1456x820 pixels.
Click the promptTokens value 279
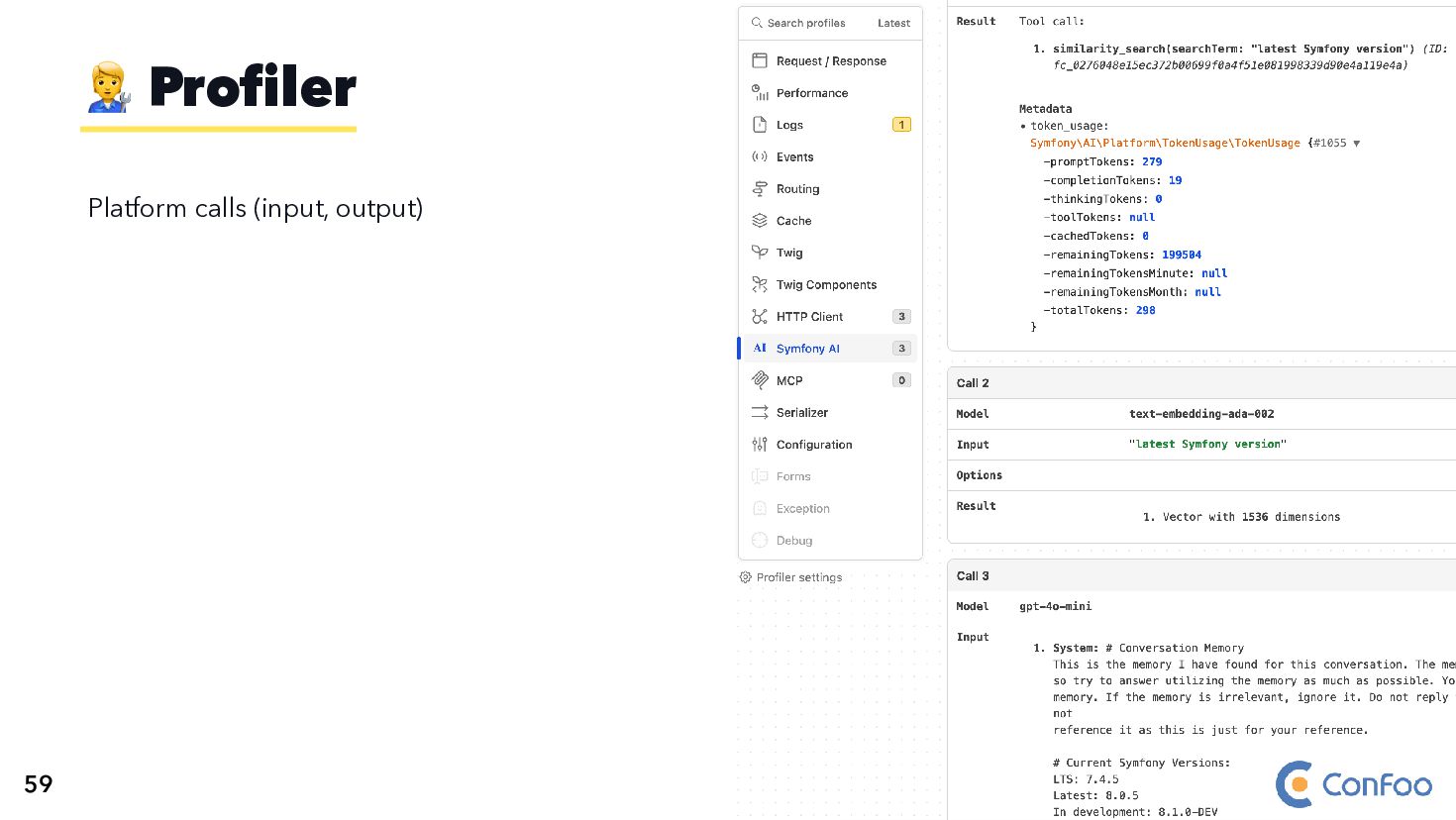[x=1152, y=161]
